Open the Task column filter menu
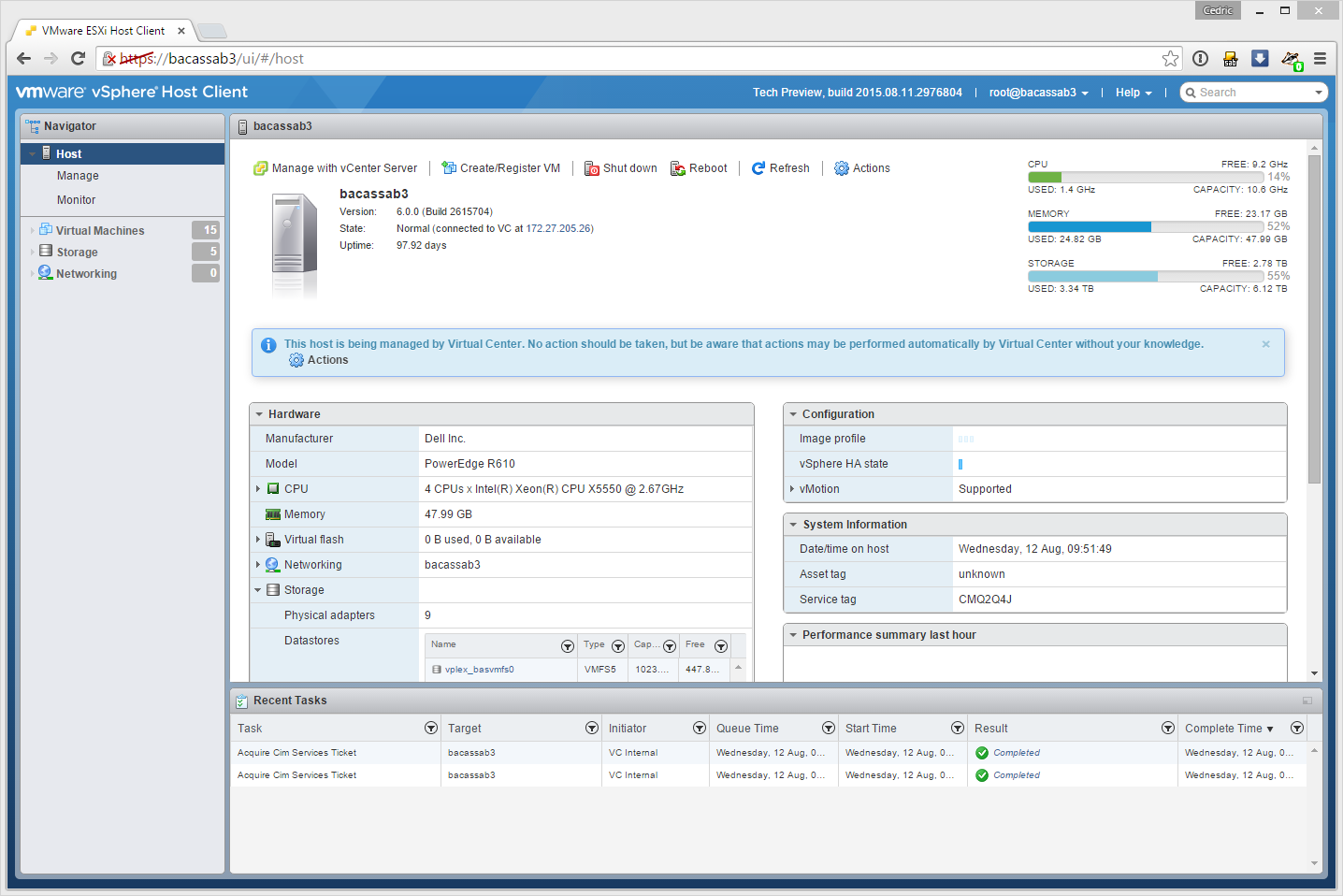 (x=430, y=729)
